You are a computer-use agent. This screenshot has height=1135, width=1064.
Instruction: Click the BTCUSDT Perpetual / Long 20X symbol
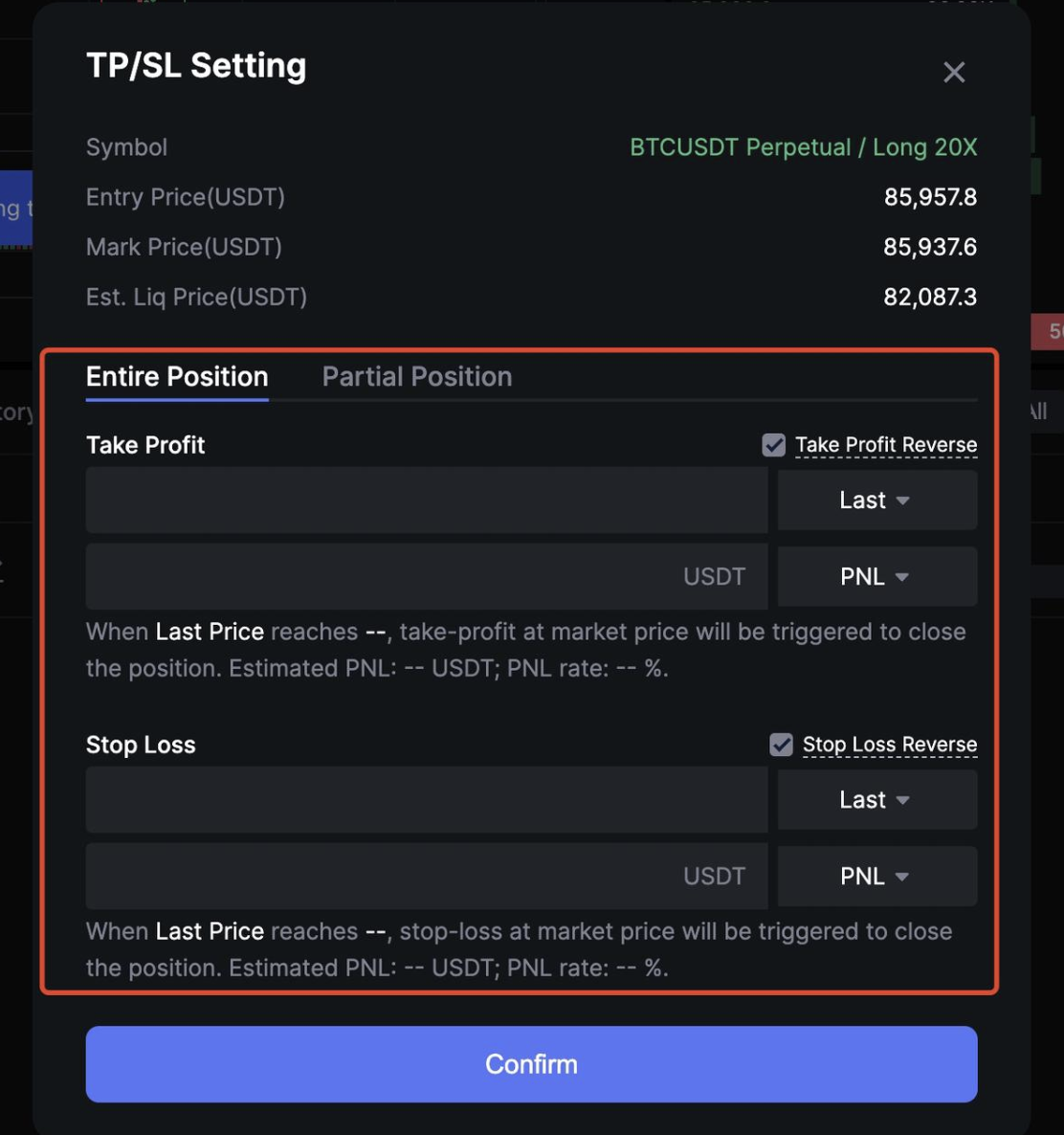(803, 147)
